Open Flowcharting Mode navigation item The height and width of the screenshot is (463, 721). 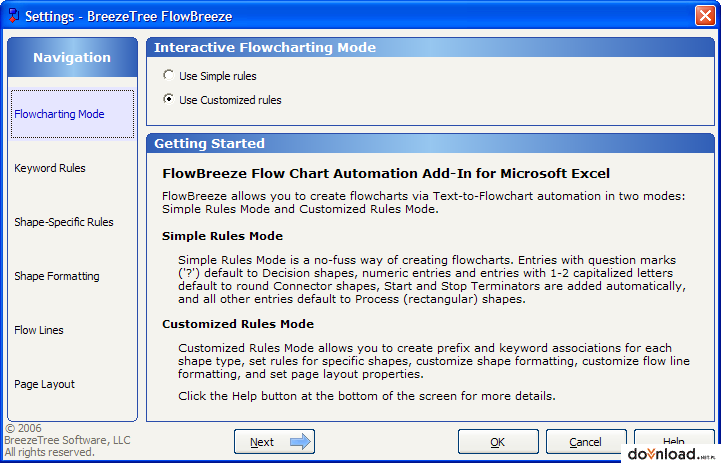coord(73,114)
